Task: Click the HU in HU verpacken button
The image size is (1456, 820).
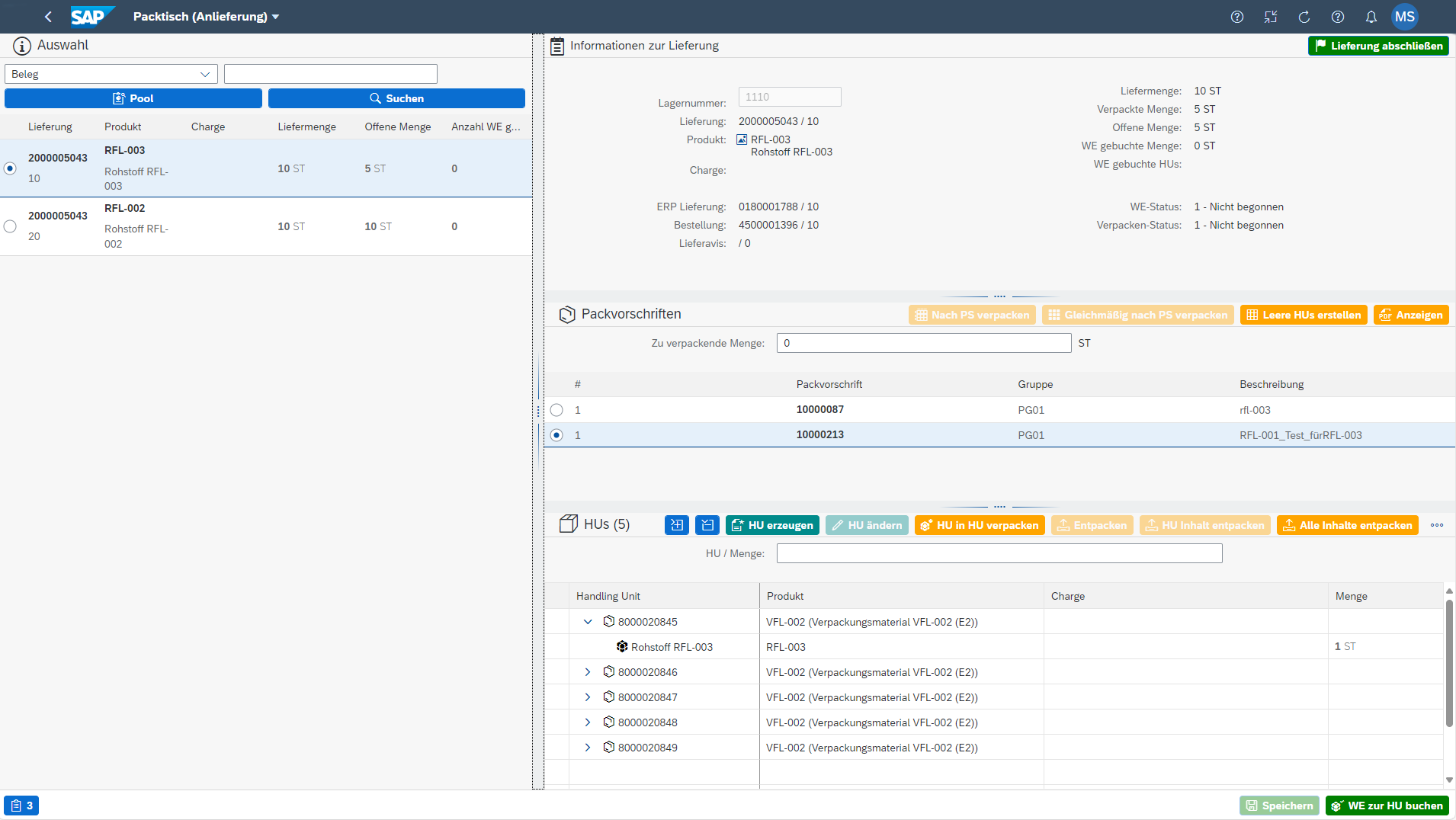Action: coord(979,525)
